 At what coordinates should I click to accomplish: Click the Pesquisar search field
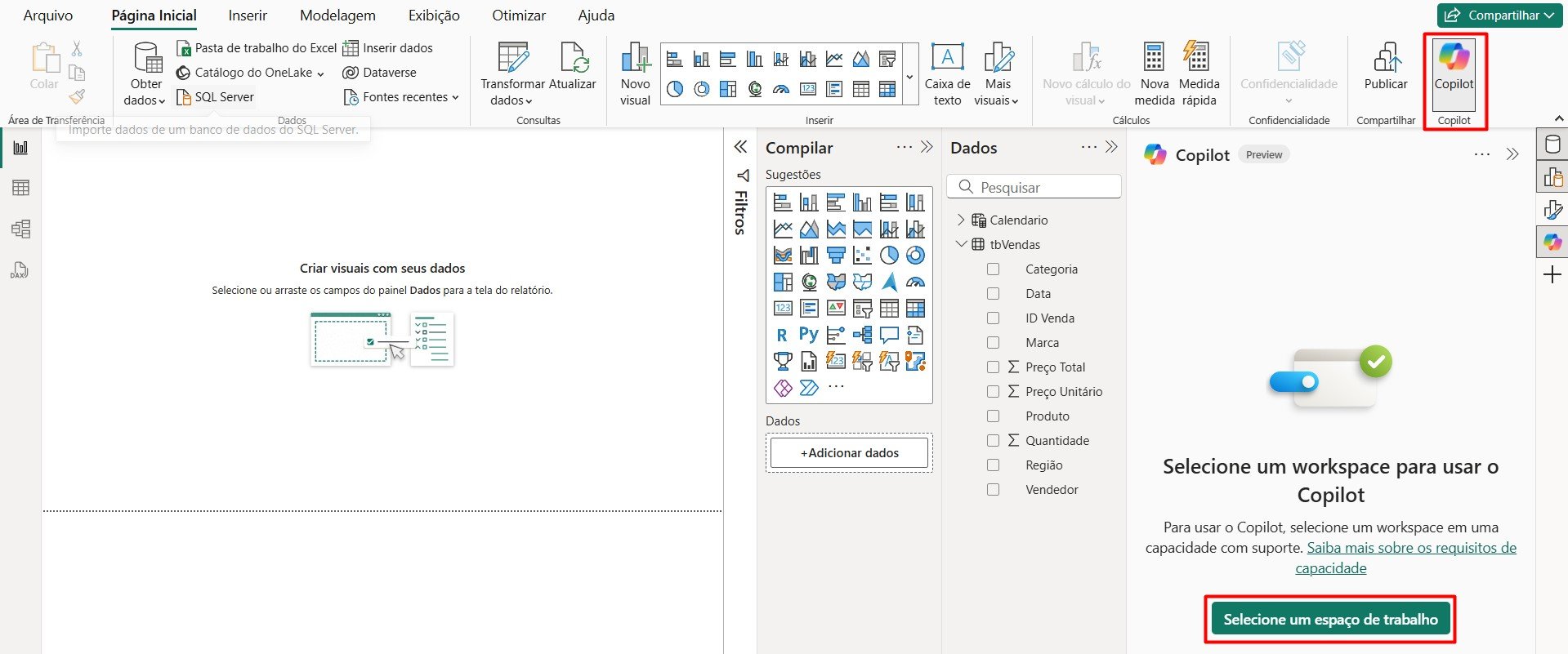(x=1034, y=187)
